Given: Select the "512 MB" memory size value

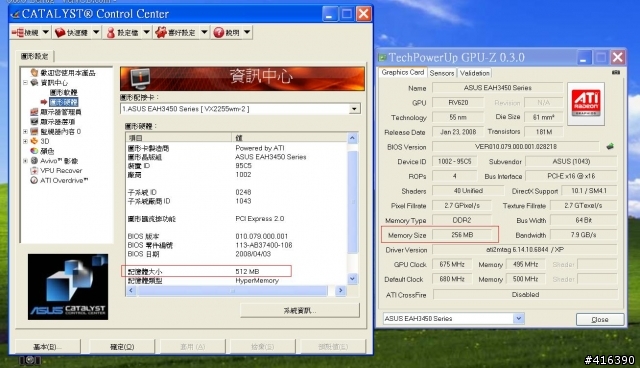Looking at the screenshot, I should [247, 271].
